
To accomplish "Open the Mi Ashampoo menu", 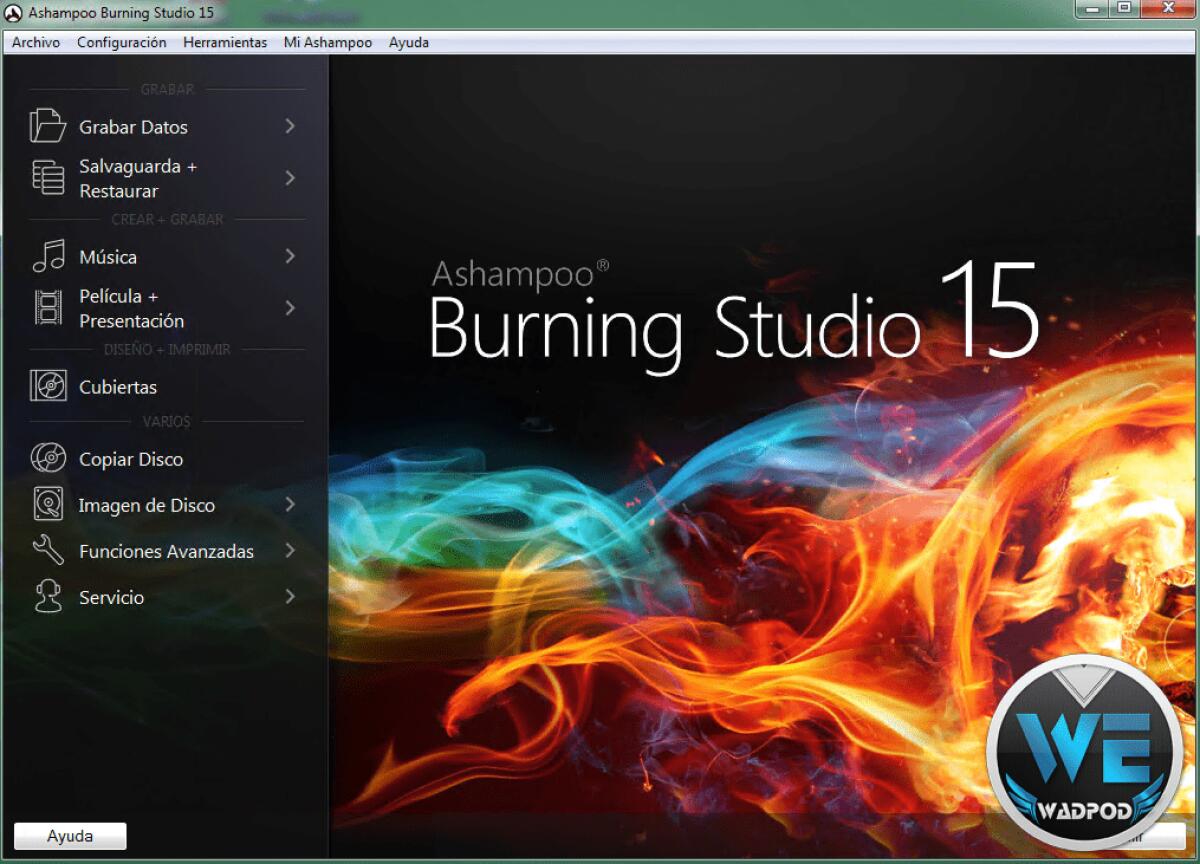I will pyautogui.click(x=327, y=42).
